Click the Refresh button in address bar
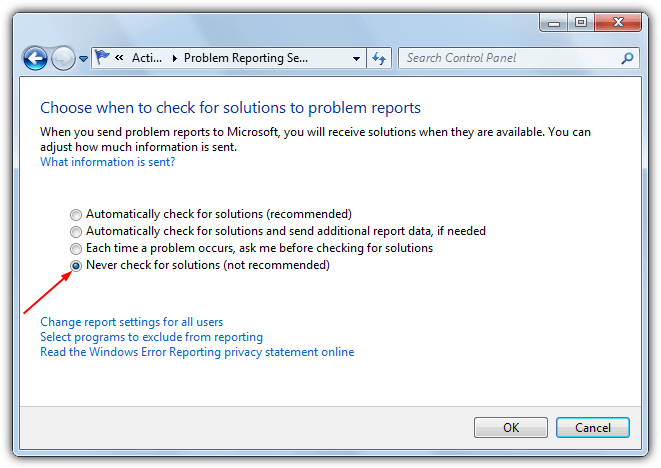Viewport: 661px width, 468px height. 379,58
